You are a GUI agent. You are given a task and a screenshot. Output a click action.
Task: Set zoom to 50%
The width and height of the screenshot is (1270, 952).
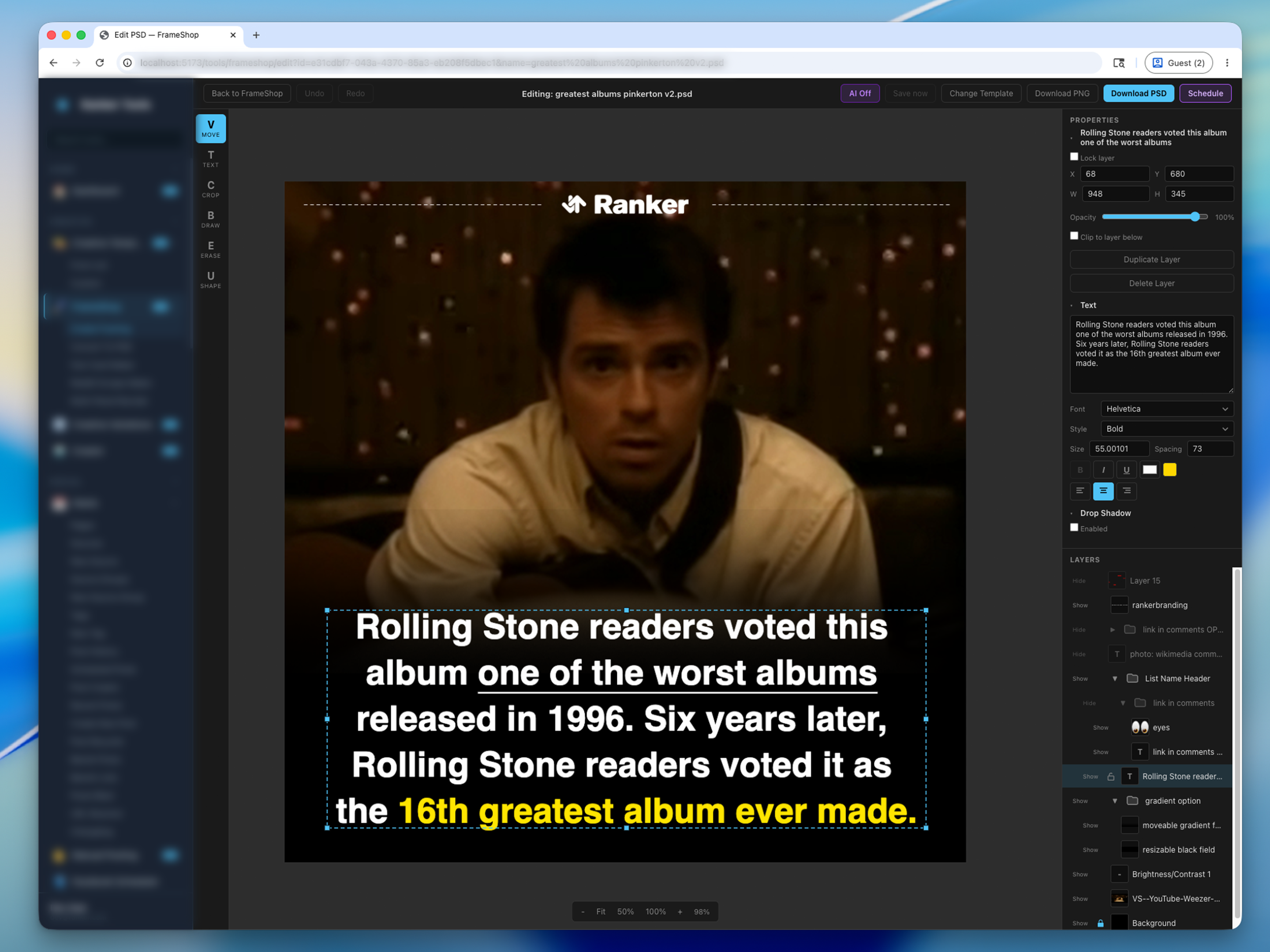tap(625, 912)
